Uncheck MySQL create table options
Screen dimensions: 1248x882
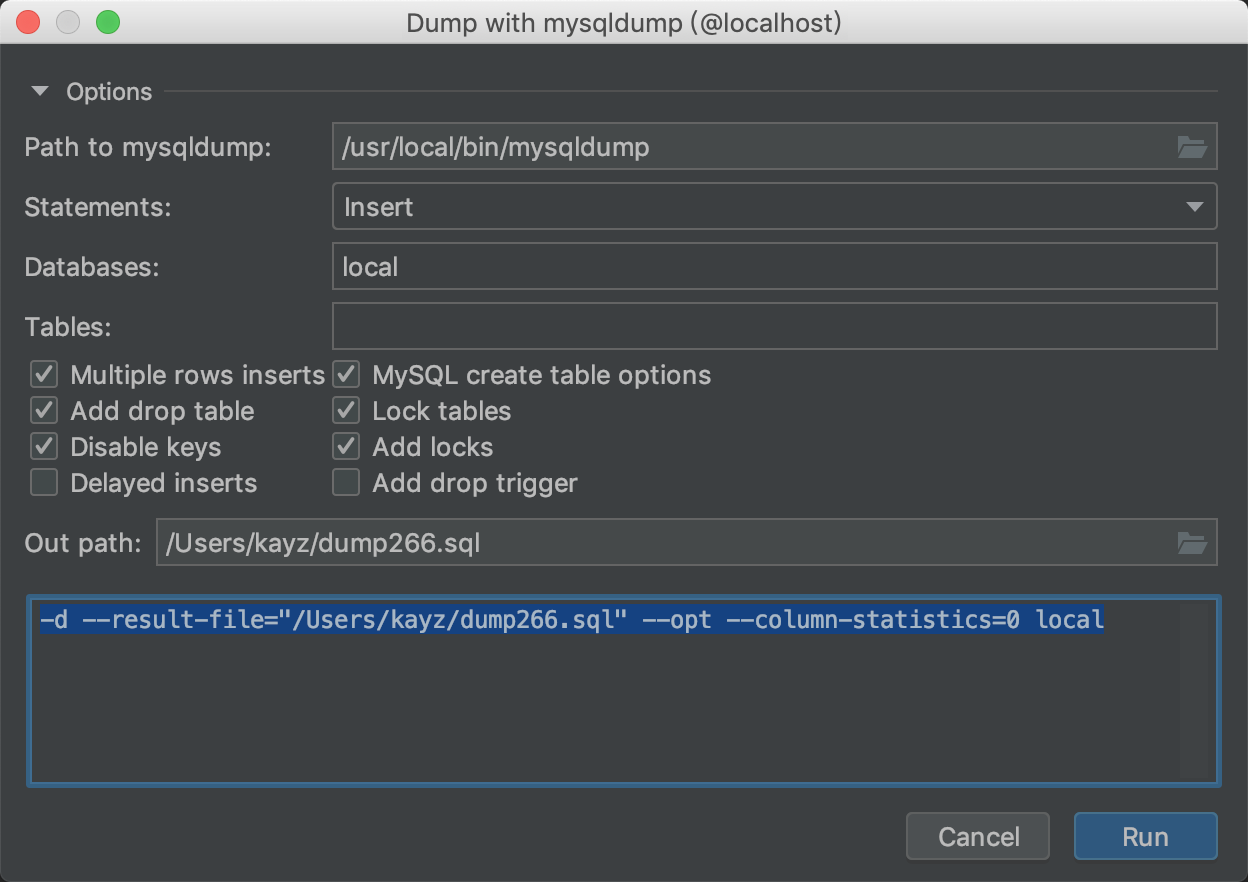click(345, 374)
